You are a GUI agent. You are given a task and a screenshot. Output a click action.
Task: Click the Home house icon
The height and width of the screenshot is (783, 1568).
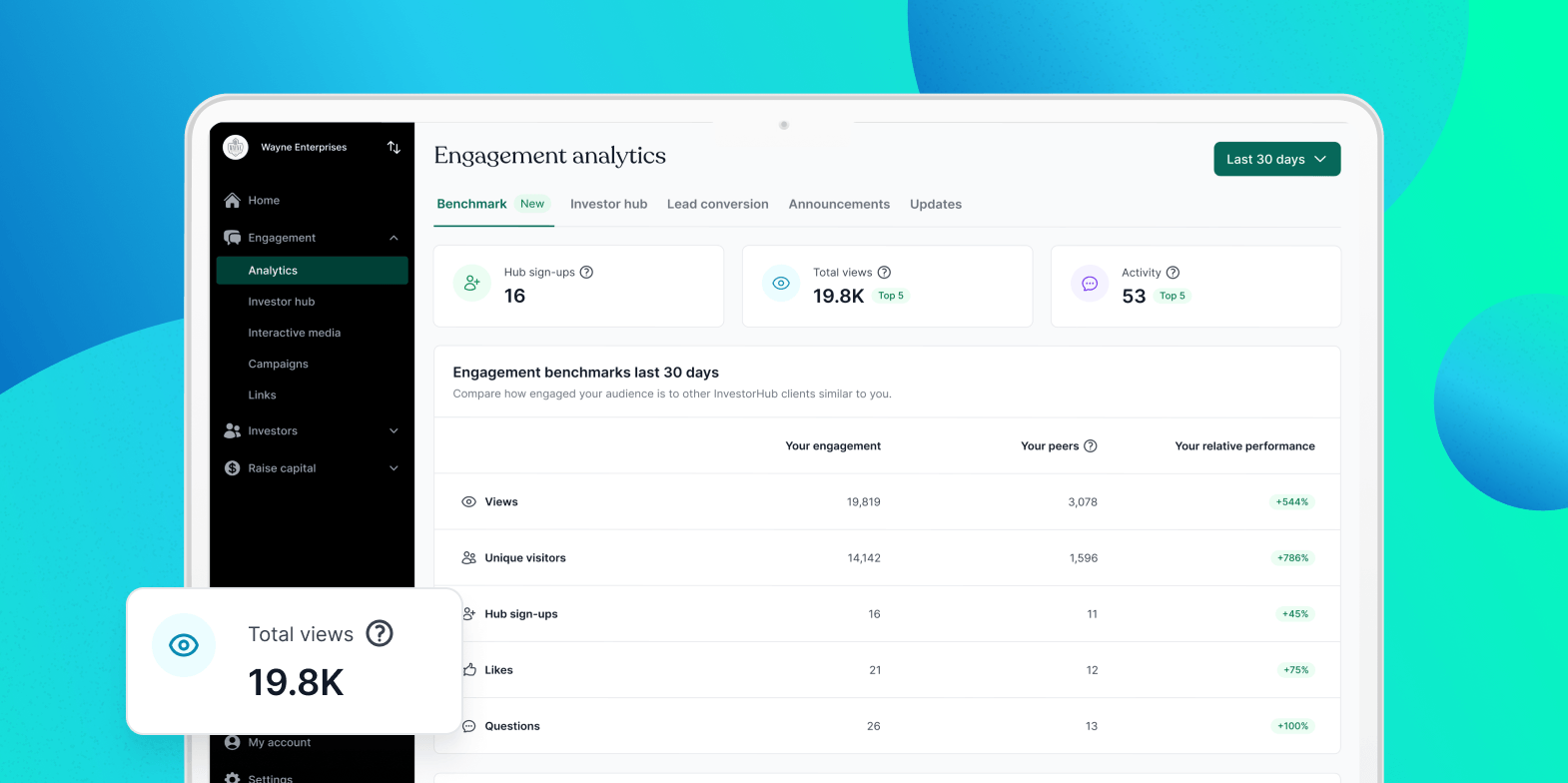click(233, 201)
